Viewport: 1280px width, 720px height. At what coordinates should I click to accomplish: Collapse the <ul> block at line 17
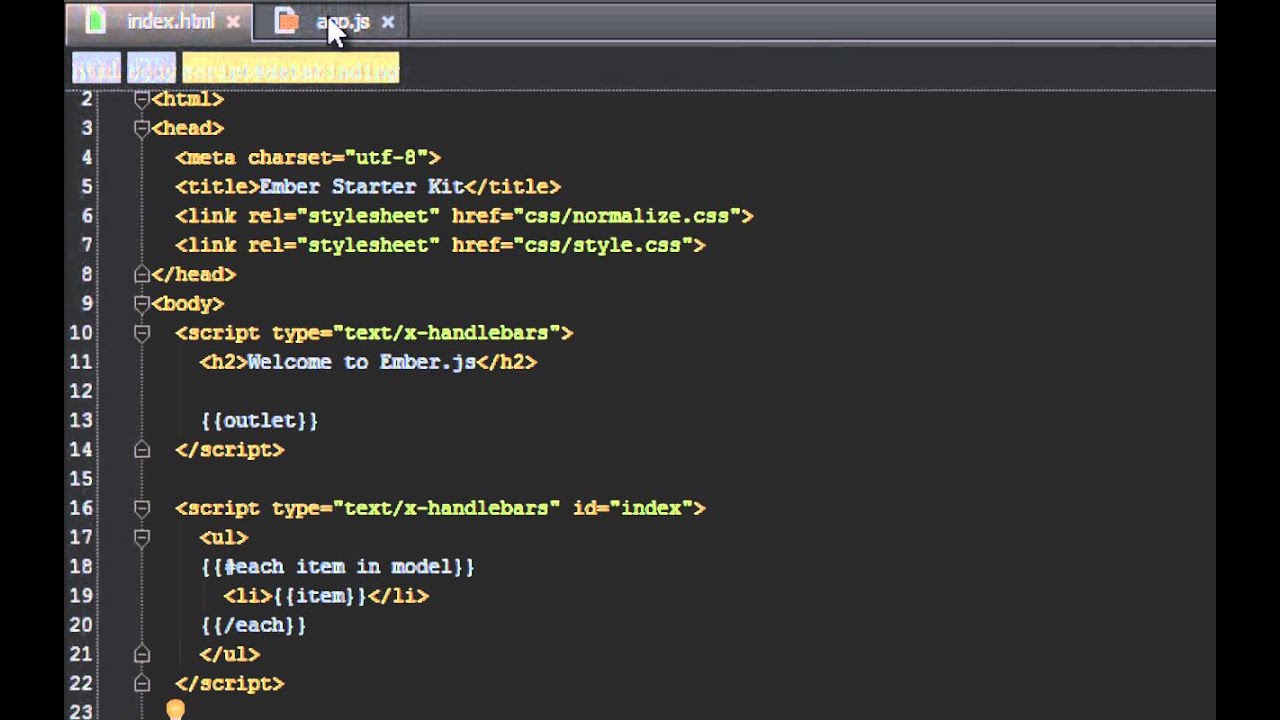(141, 537)
